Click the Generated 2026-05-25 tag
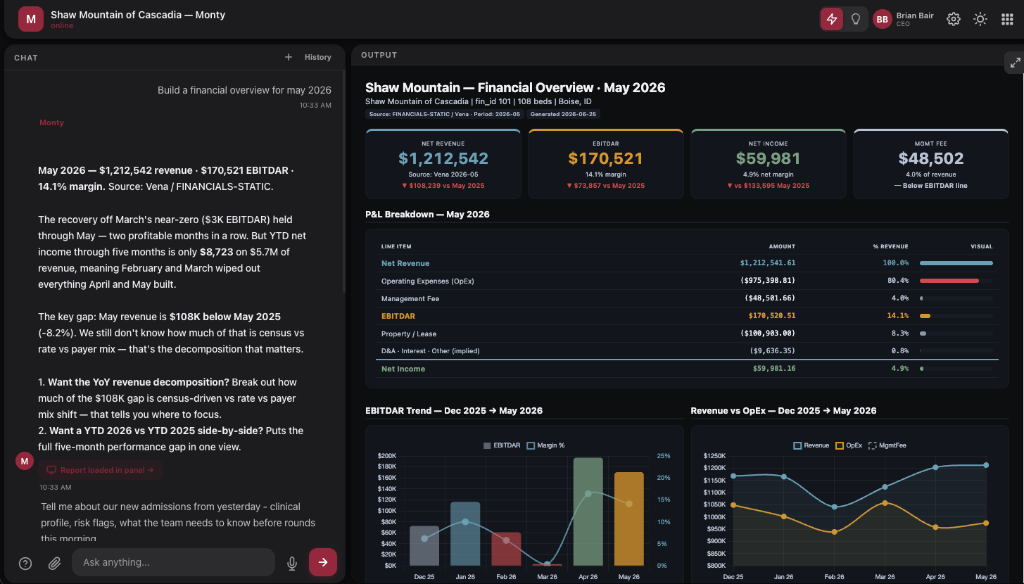This screenshot has height=584, width=1024. click(562, 114)
